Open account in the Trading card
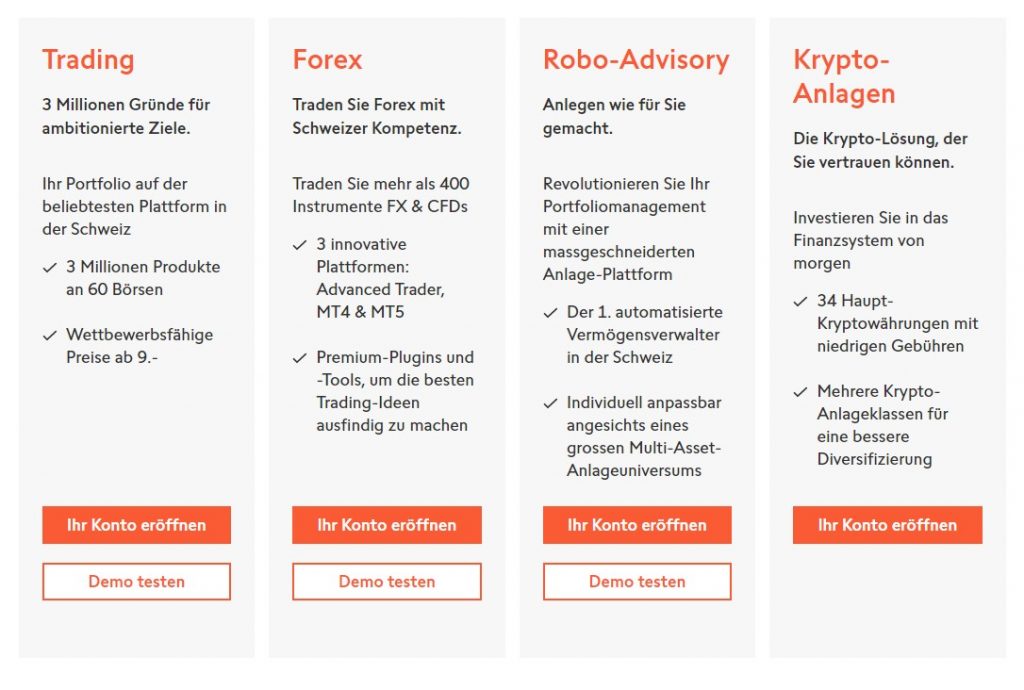 point(136,525)
